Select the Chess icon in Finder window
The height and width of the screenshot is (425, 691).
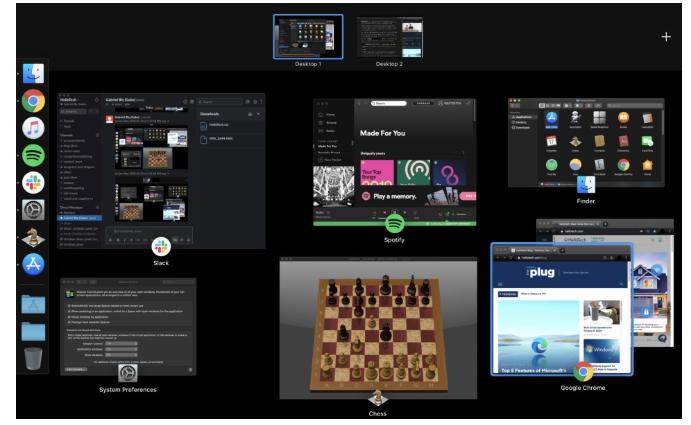click(575, 142)
